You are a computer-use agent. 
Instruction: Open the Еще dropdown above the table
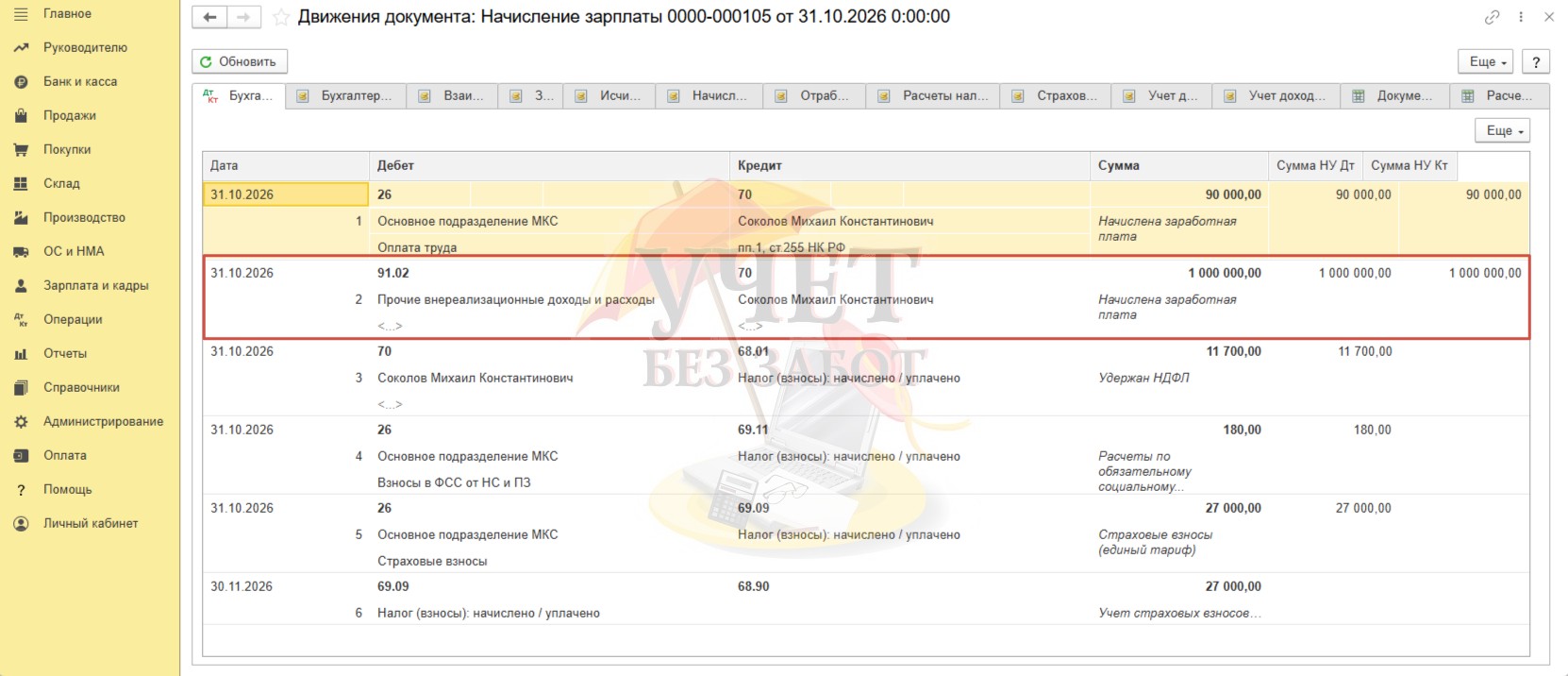tap(1503, 130)
